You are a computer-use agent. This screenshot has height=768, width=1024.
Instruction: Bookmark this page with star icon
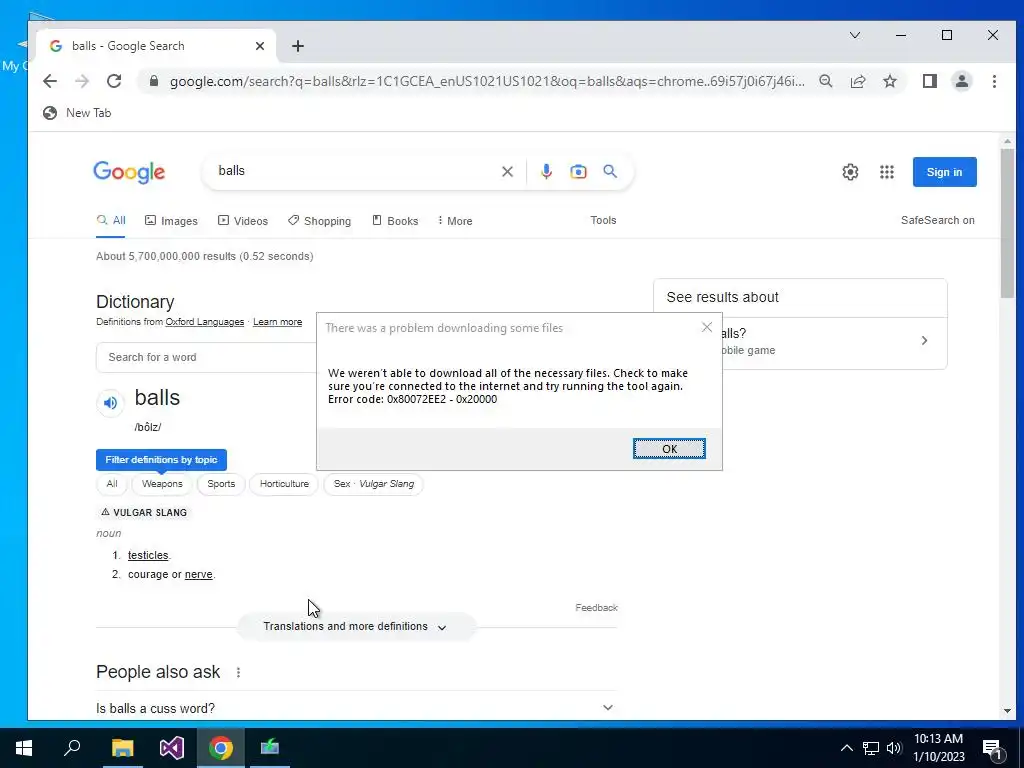tap(889, 81)
